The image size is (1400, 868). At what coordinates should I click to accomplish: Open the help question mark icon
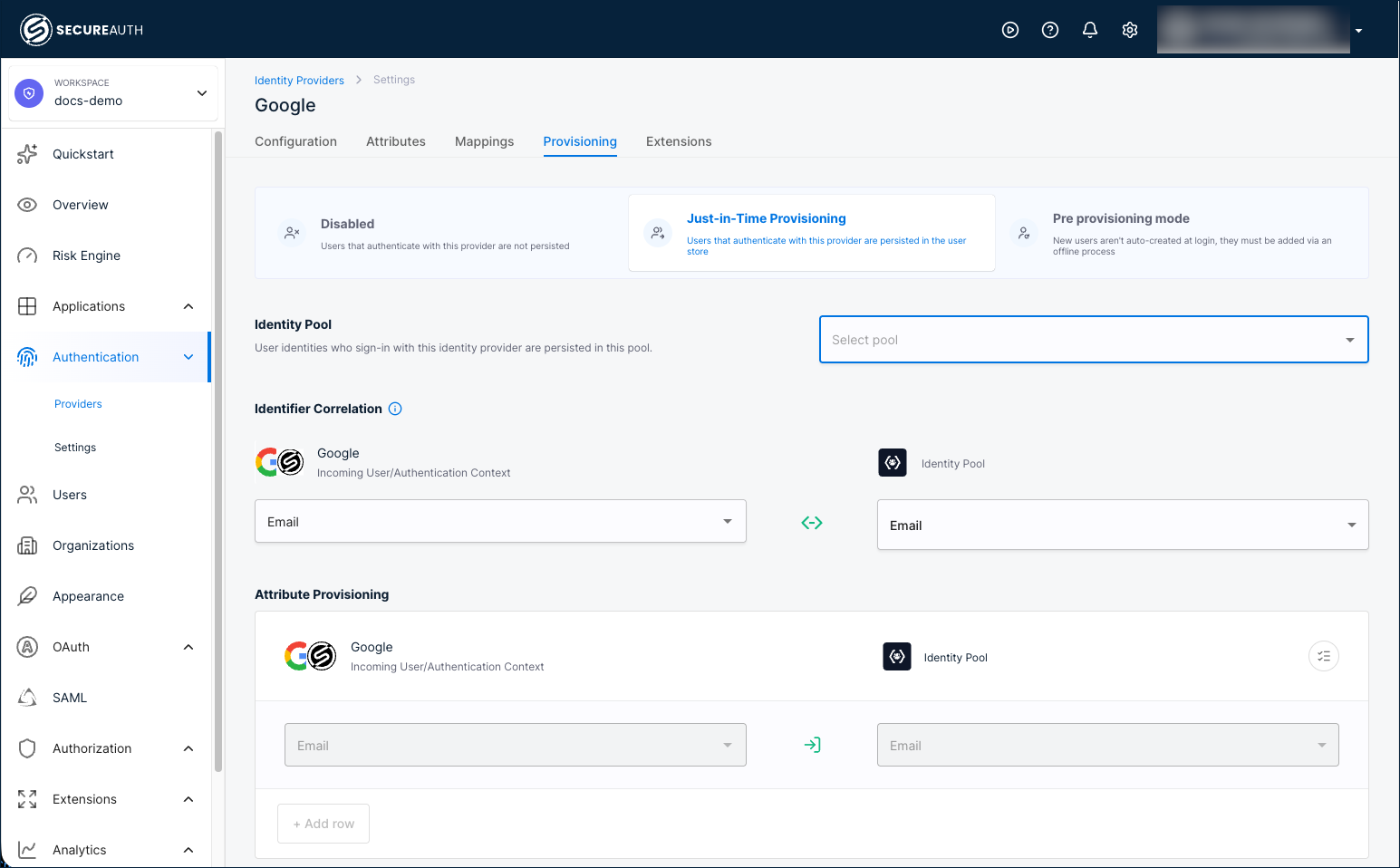1050,30
